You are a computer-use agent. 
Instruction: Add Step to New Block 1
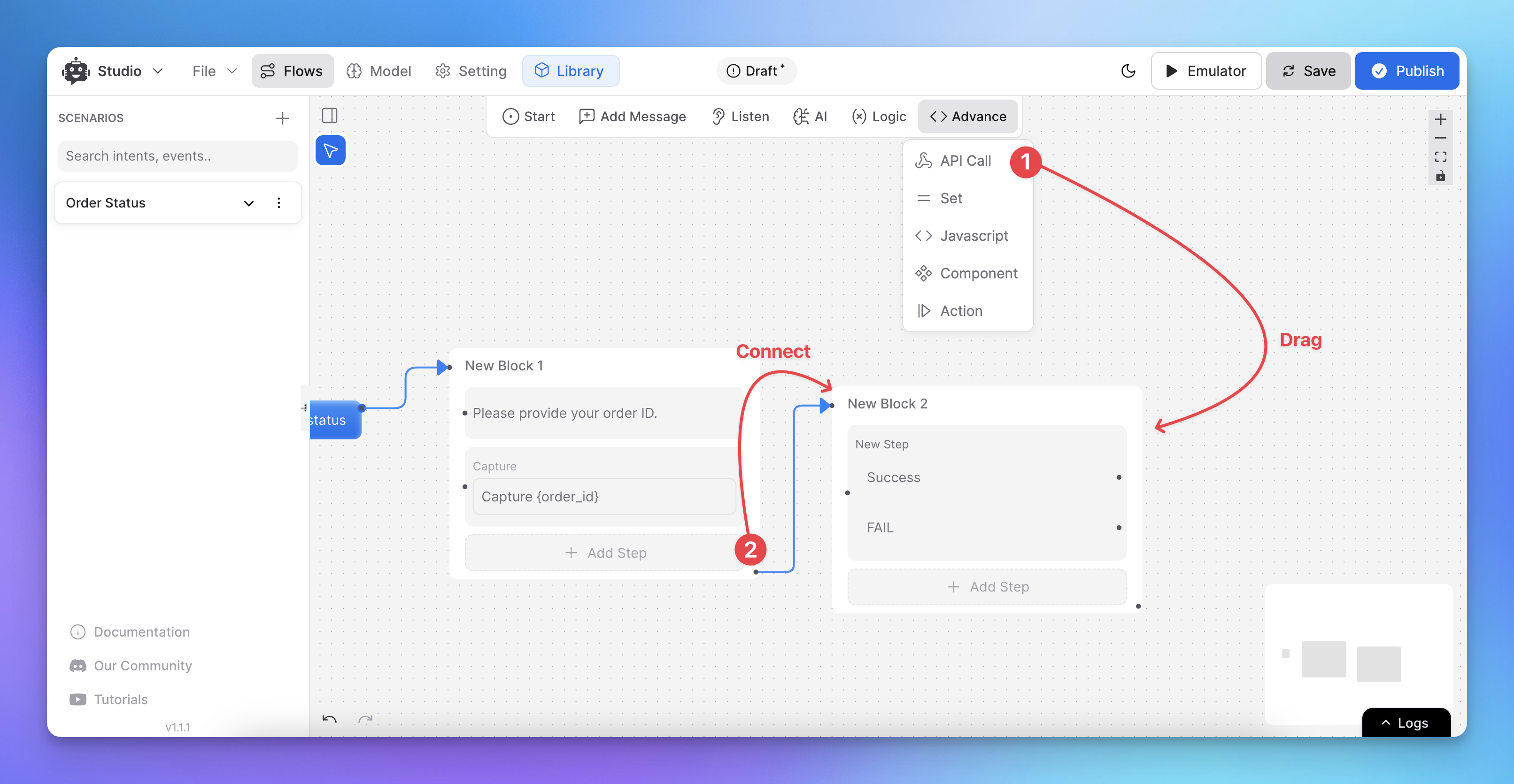click(605, 553)
